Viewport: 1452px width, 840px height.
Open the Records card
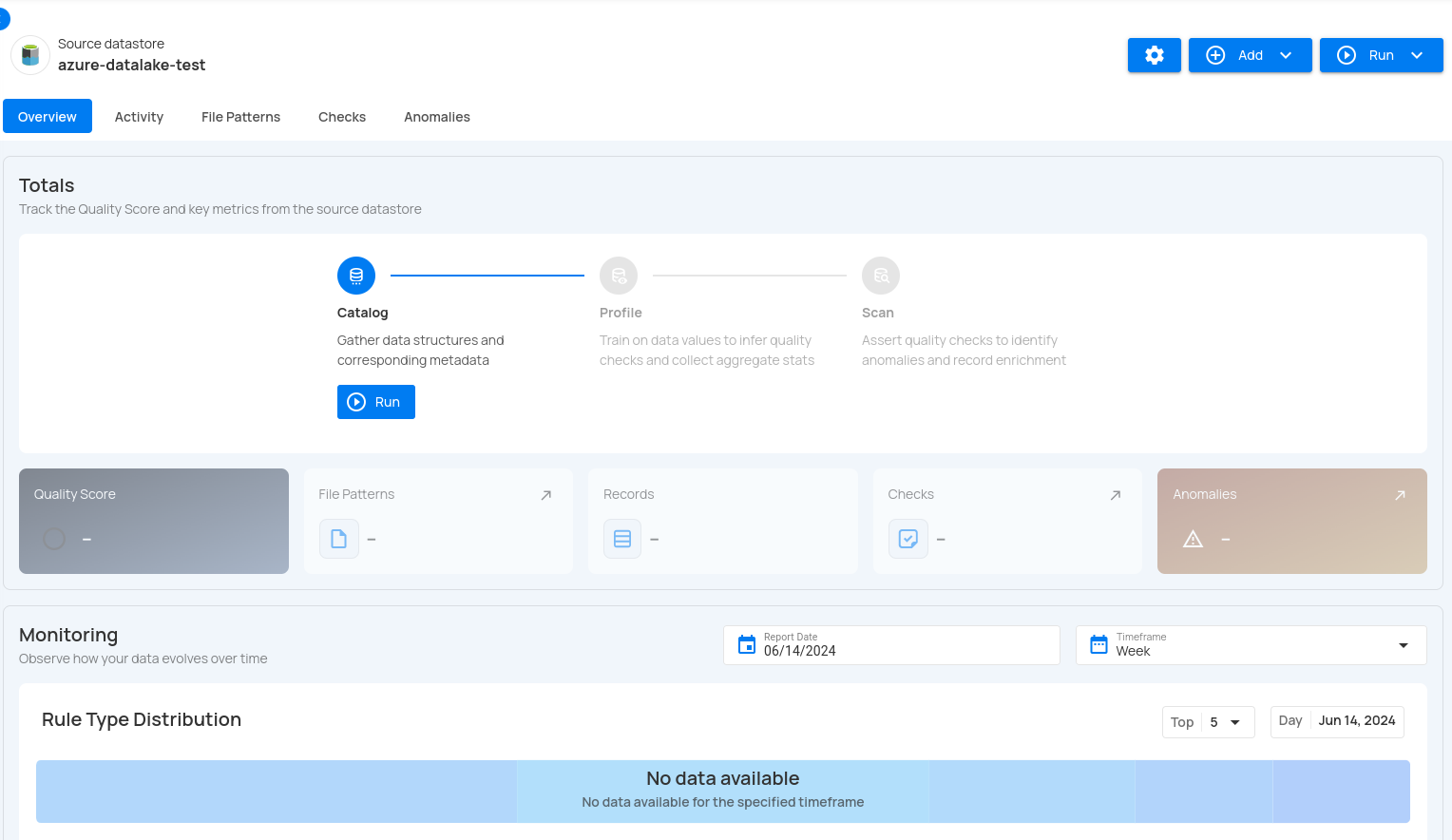tap(722, 521)
